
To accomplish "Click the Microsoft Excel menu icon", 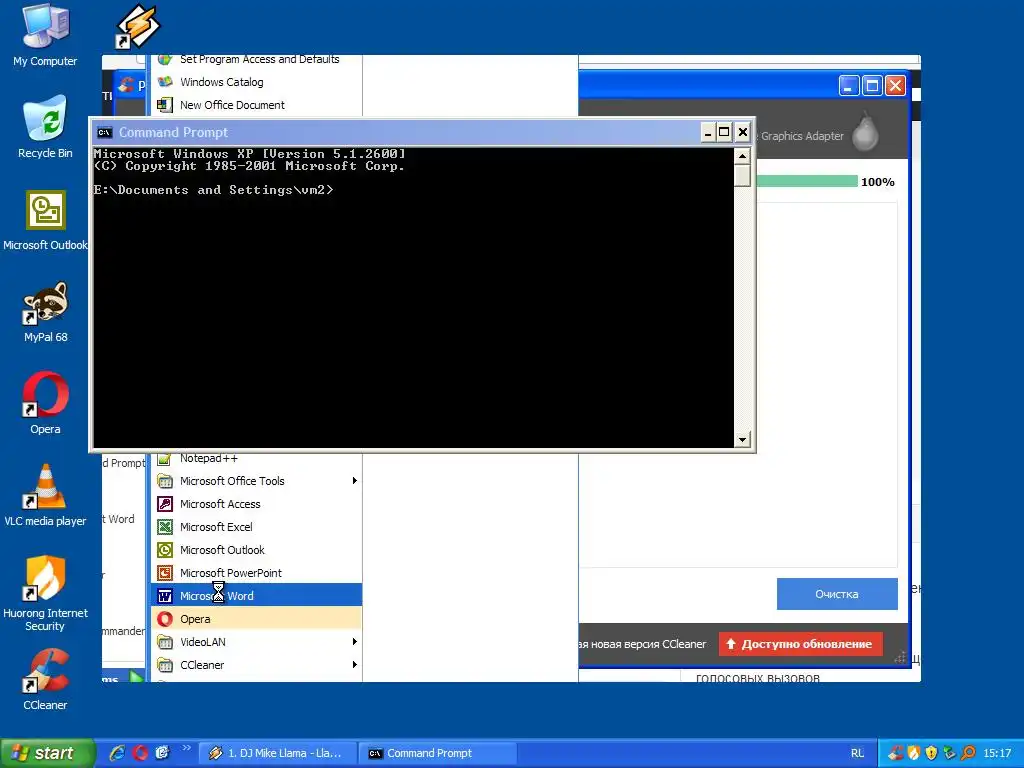I will [165, 527].
